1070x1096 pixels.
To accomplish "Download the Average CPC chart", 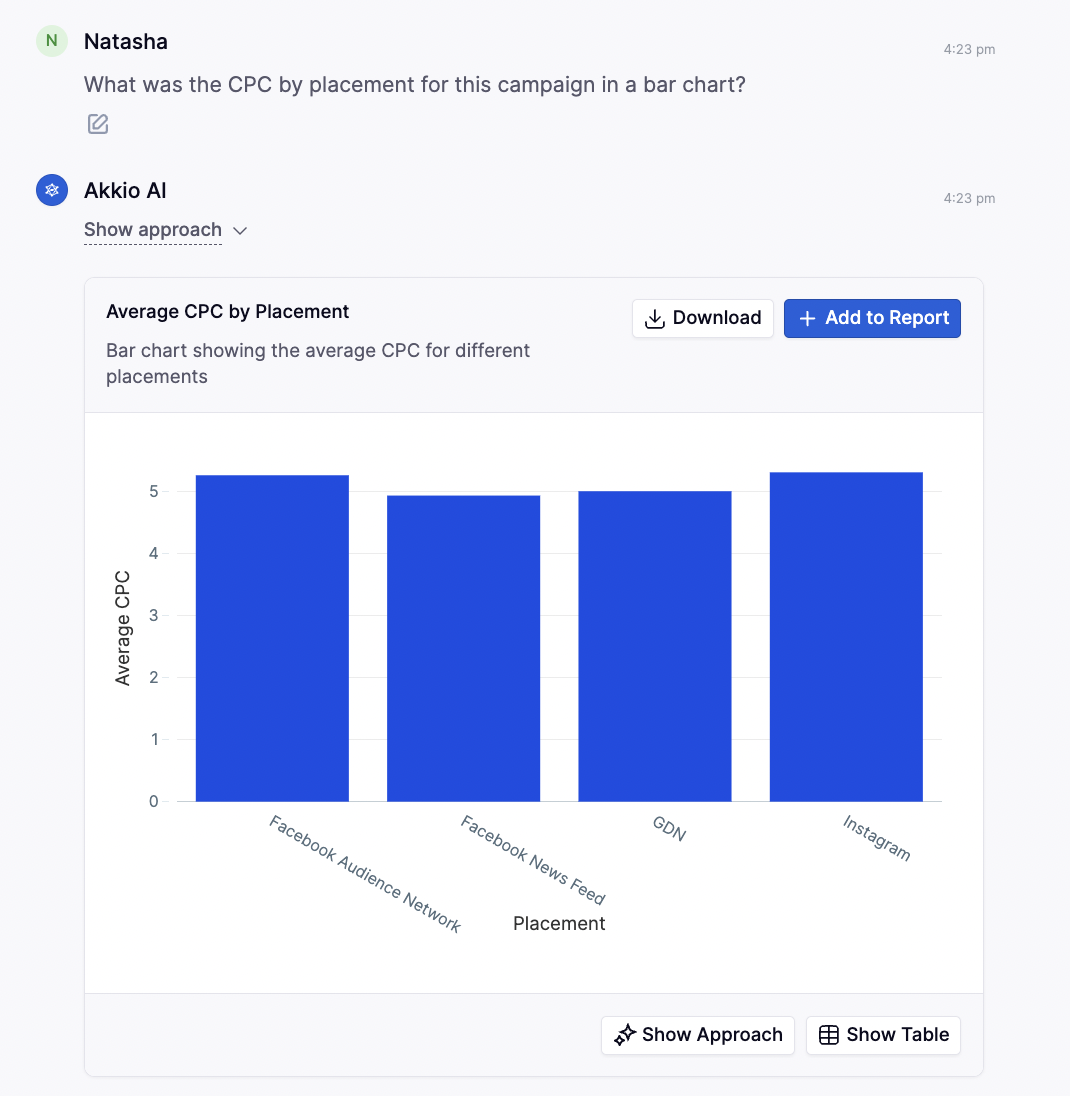I will click(702, 319).
